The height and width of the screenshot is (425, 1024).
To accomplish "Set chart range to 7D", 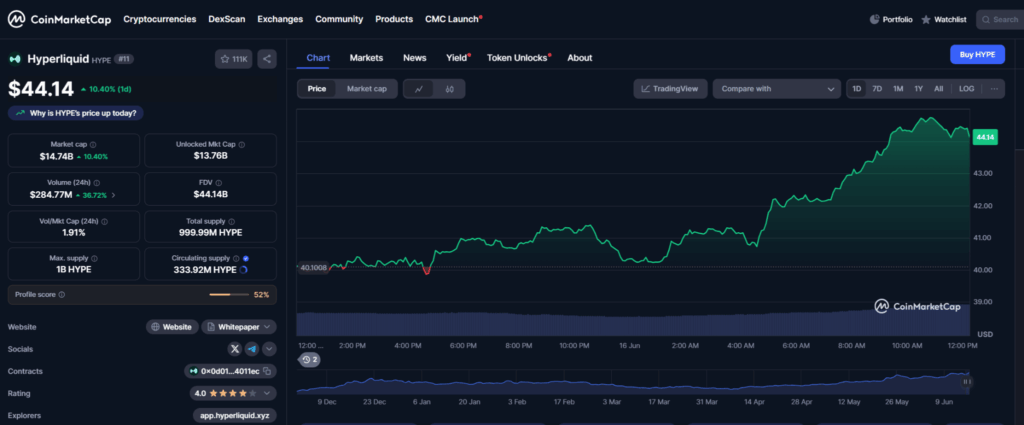I will coord(877,89).
